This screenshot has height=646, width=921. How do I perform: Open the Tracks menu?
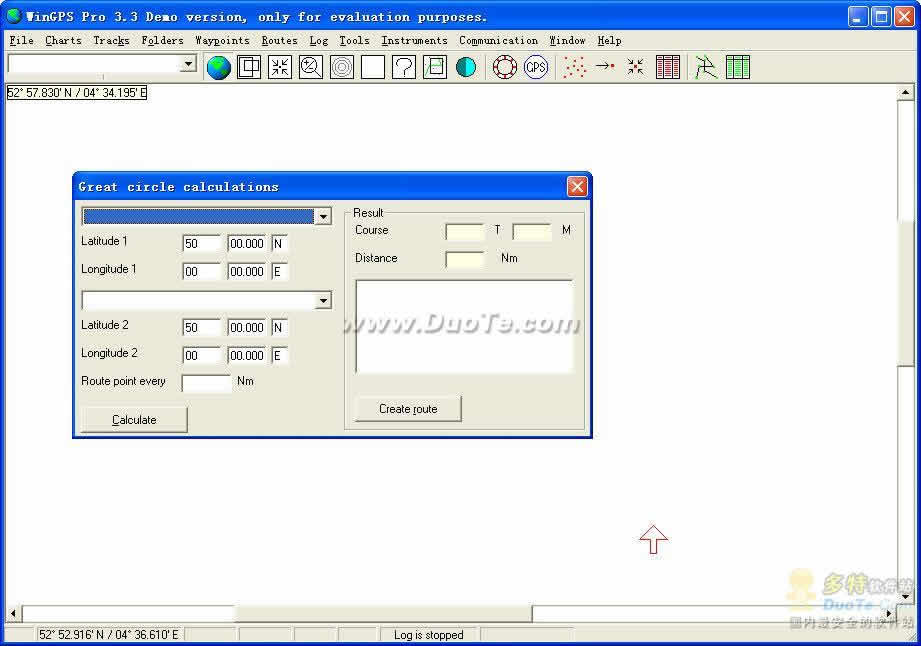pyautogui.click(x=111, y=41)
